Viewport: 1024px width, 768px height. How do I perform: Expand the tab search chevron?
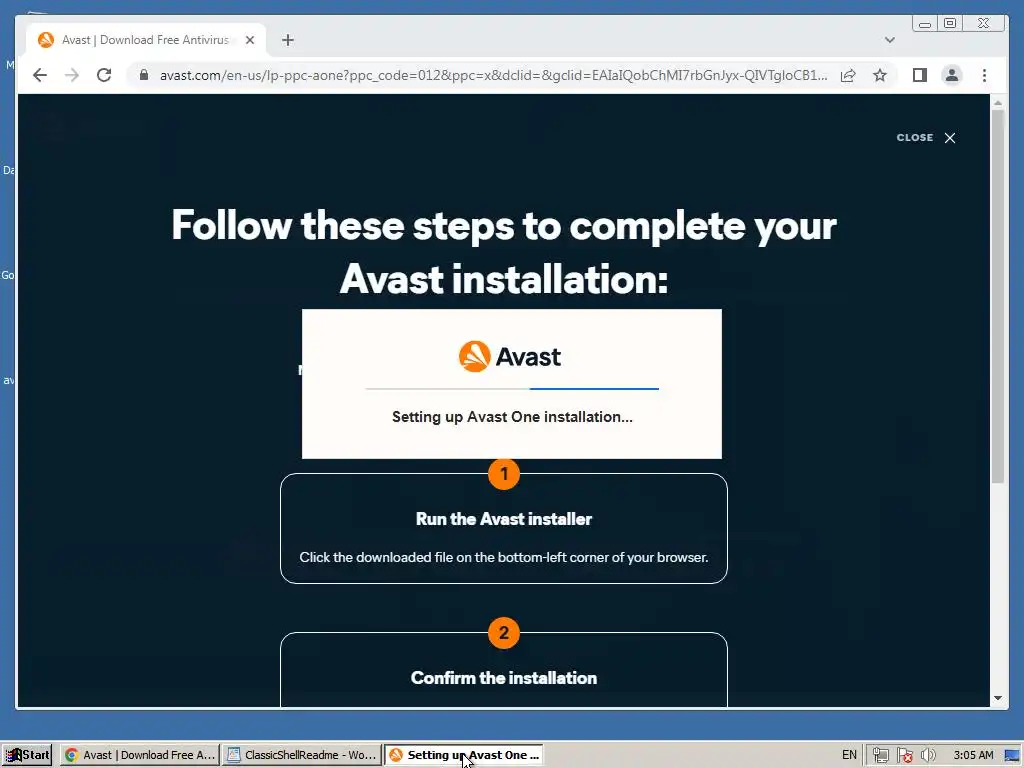(x=889, y=40)
